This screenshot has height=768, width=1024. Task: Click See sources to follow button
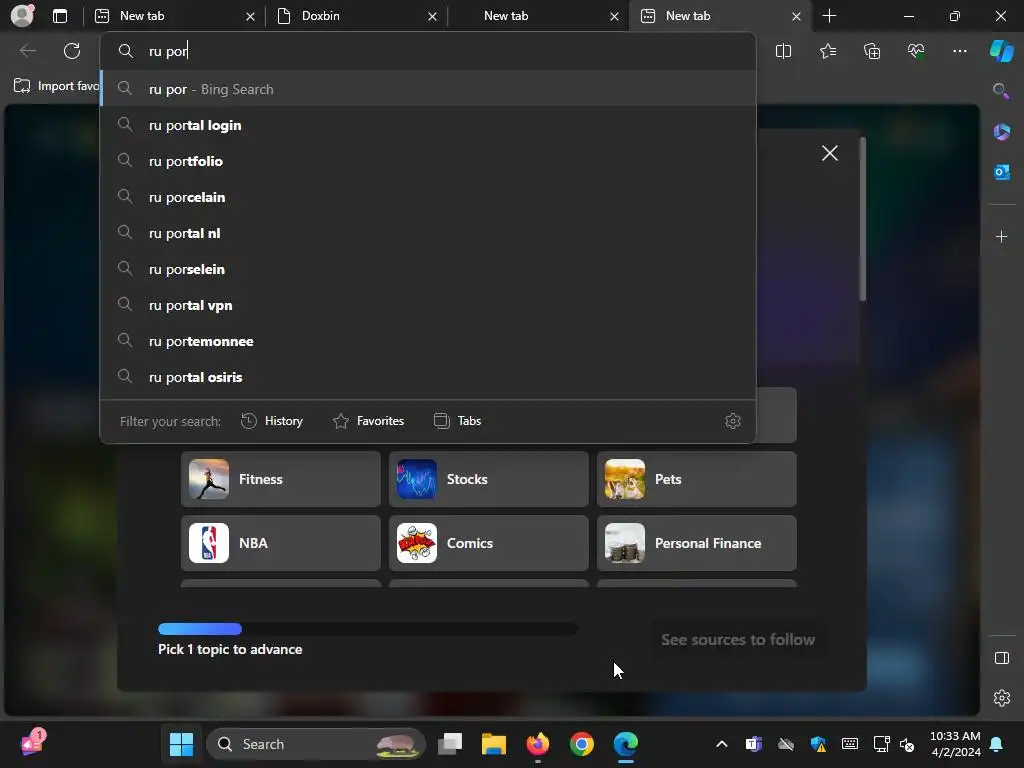click(738, 639)
